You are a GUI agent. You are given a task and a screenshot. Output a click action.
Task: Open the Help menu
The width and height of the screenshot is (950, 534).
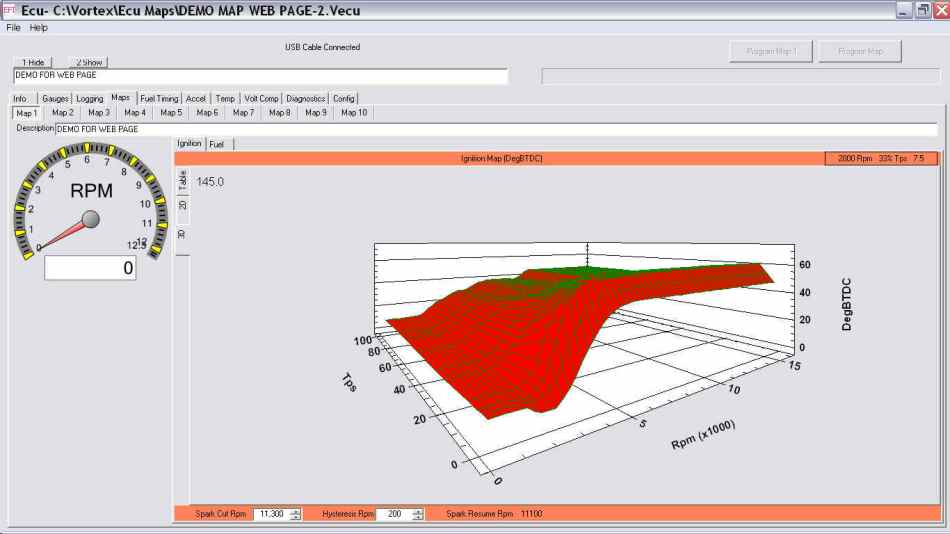tap(39, 28)
